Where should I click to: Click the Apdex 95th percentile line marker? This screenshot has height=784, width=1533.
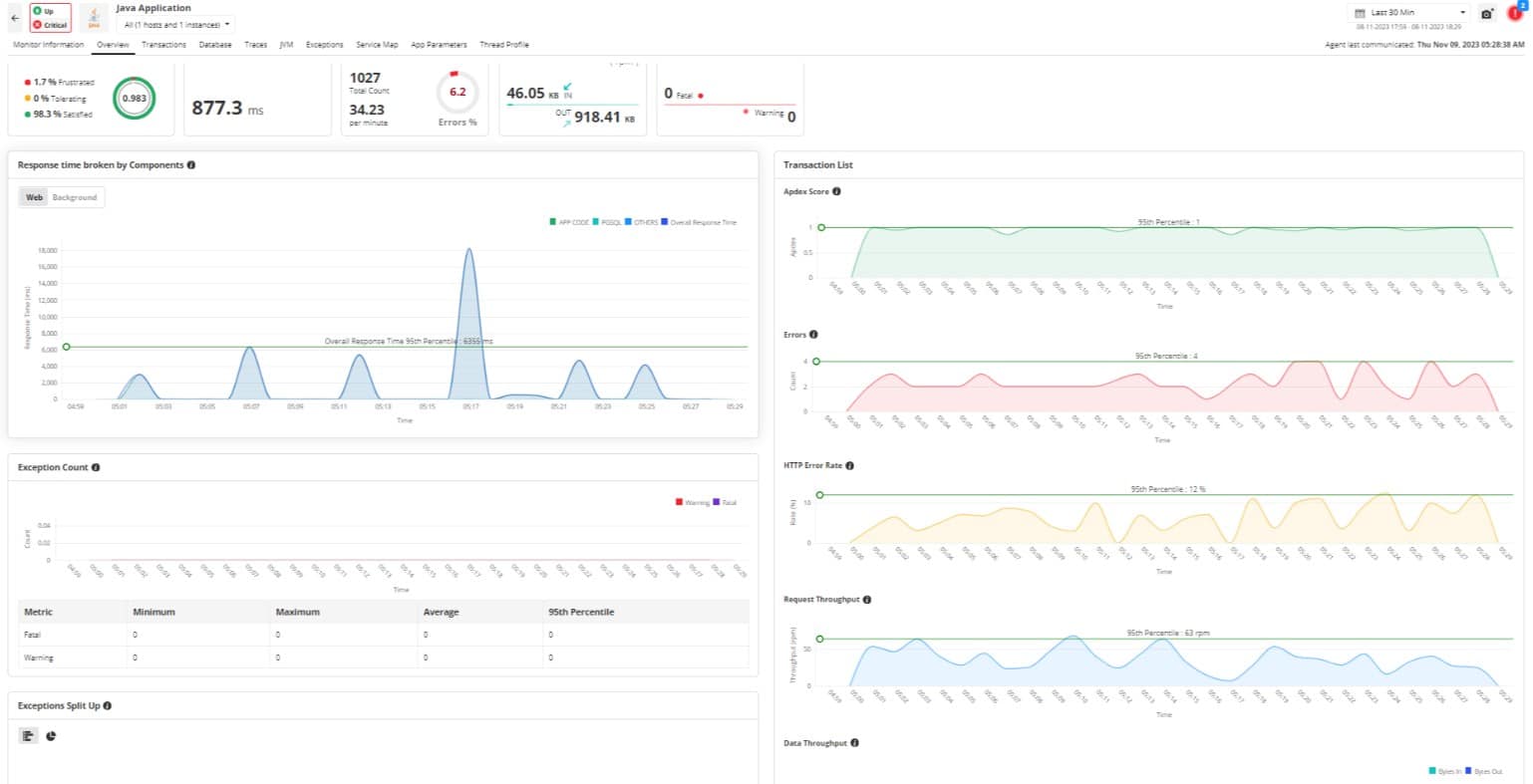click(821, 228)
